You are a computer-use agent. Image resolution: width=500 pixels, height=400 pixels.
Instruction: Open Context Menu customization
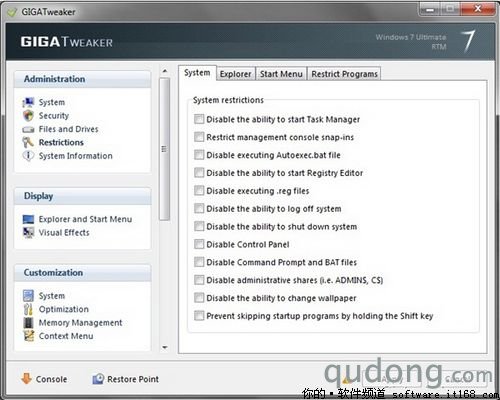(x=66, y=336)
